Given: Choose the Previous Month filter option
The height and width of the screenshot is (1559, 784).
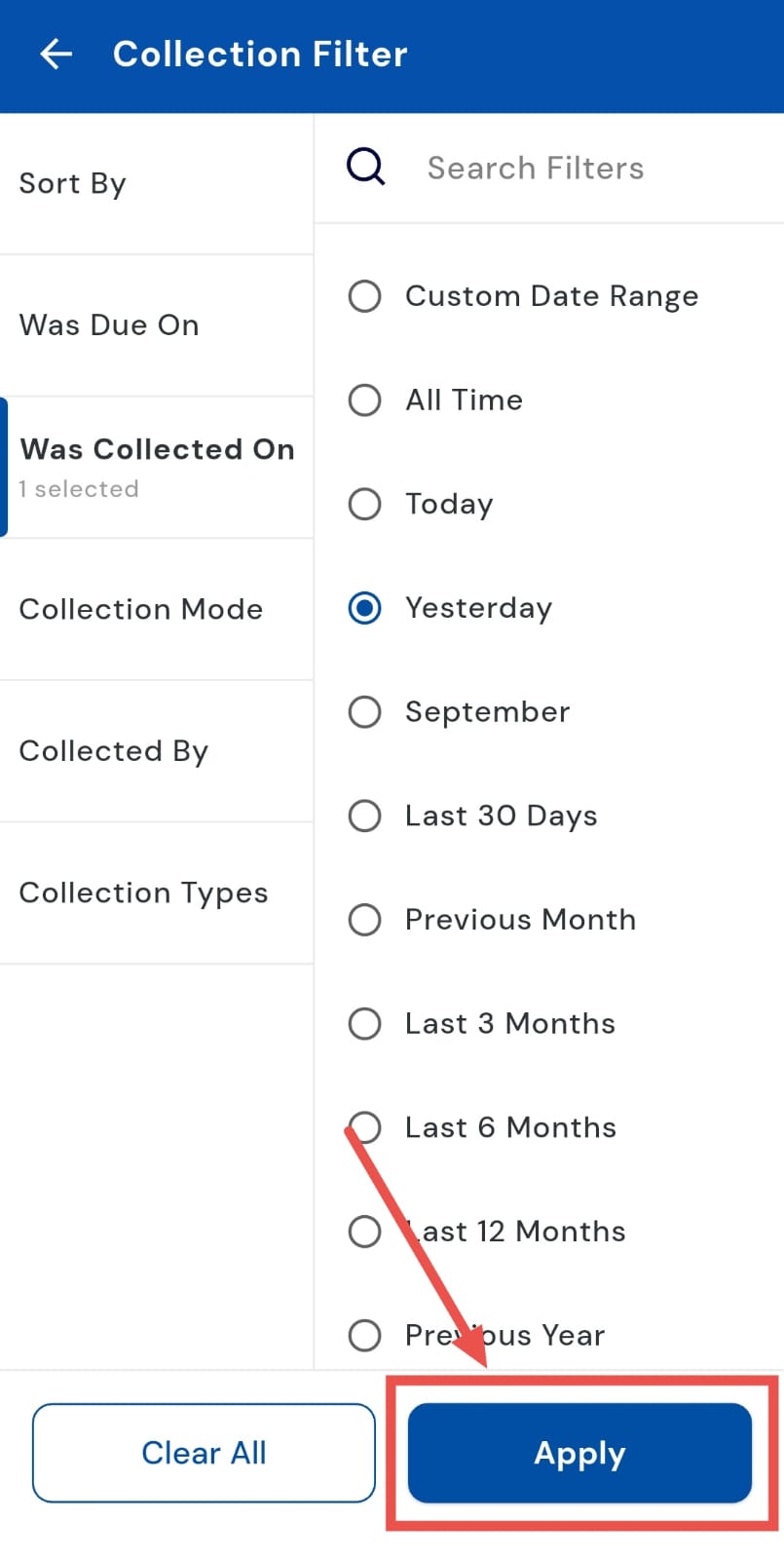Looking at the screenshot, I should [x=365, y=920].
